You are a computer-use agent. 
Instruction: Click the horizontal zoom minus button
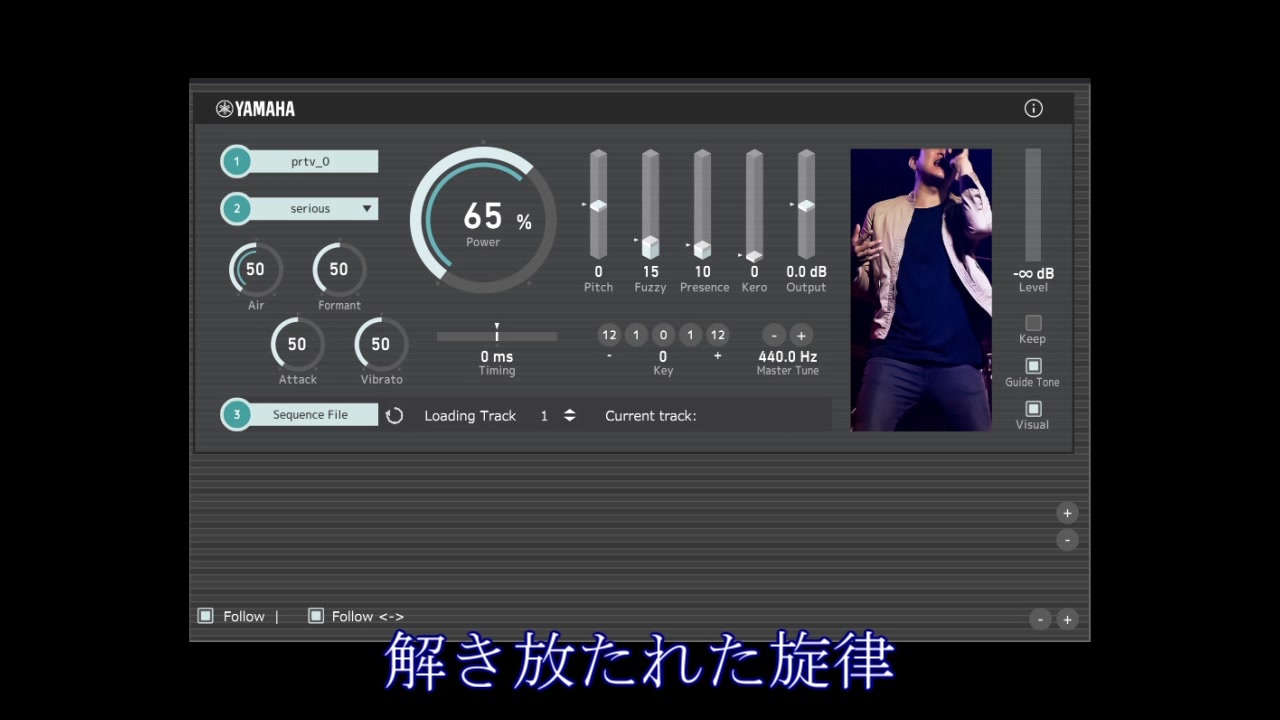1040,619
